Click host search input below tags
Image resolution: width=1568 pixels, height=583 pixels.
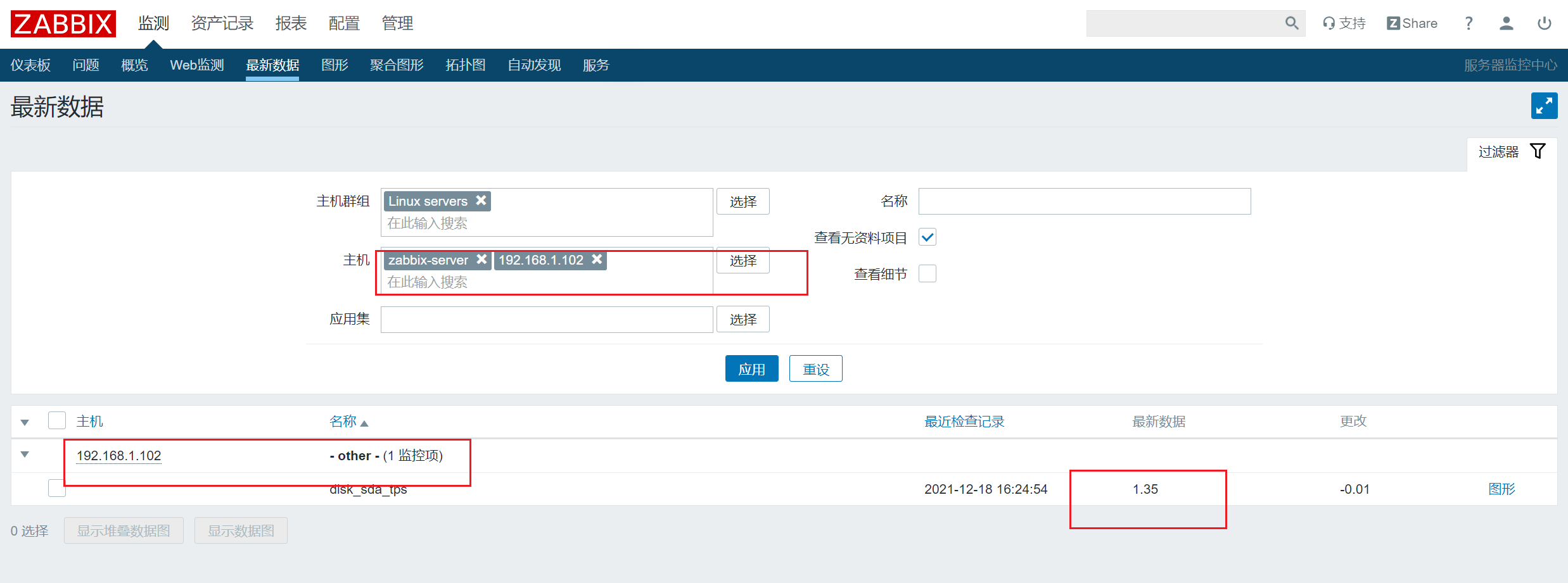pos(547,282)
